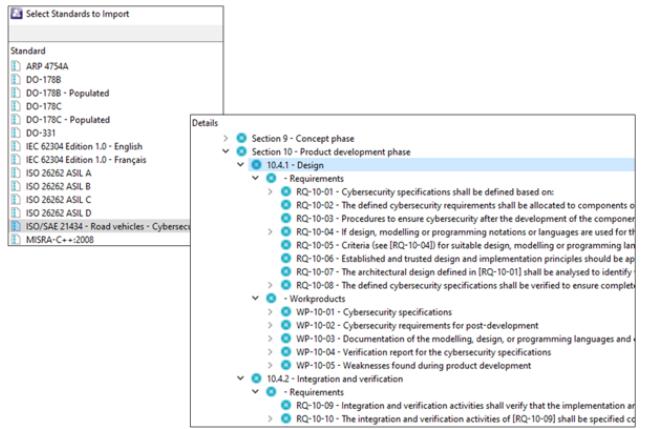This screenshot has height=429, width=648.
Task: Click the document icon beside DO-178B - Populated
Action: [x=16, y=93]
